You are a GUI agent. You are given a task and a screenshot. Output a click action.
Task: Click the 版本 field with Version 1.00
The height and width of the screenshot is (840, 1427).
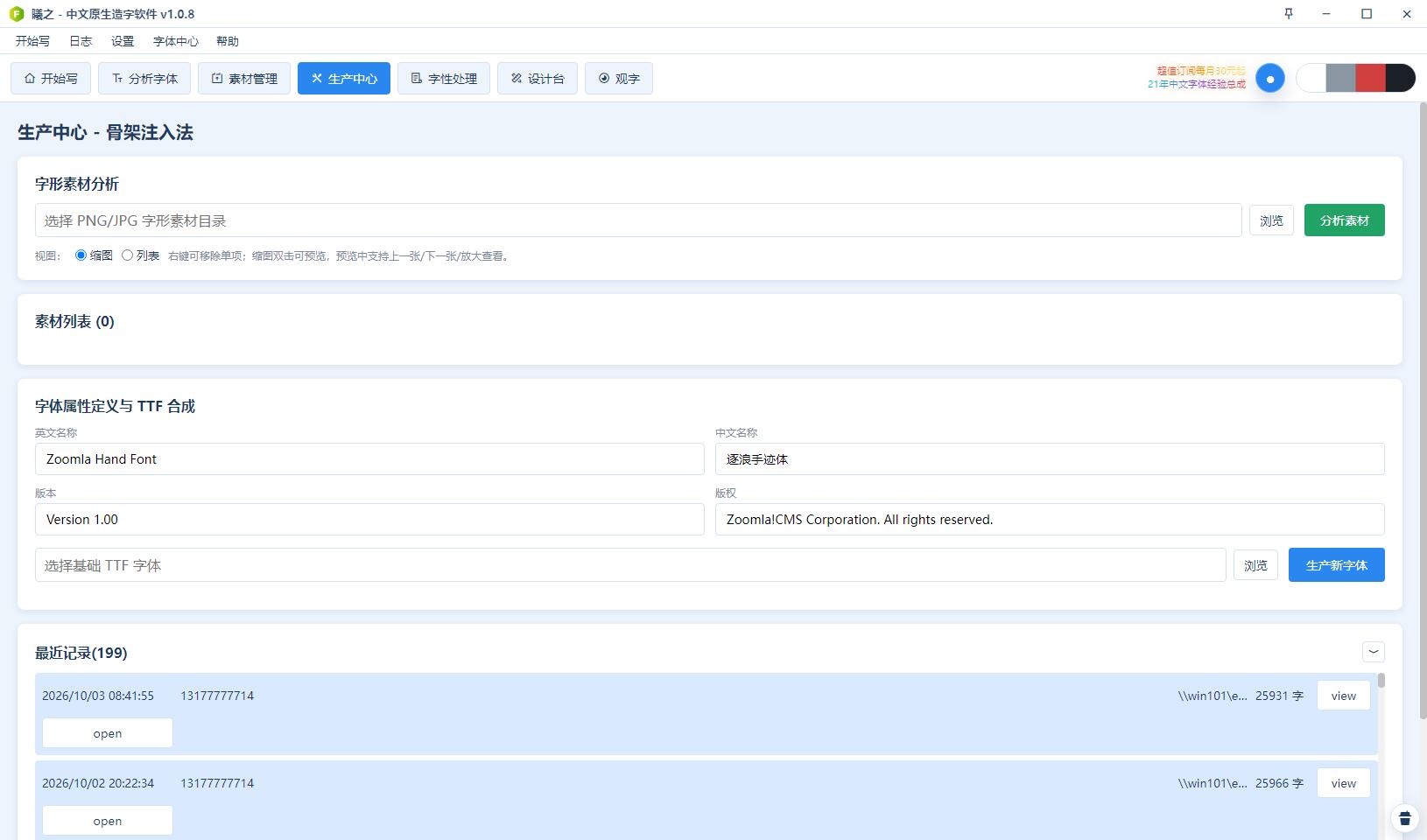369,520
